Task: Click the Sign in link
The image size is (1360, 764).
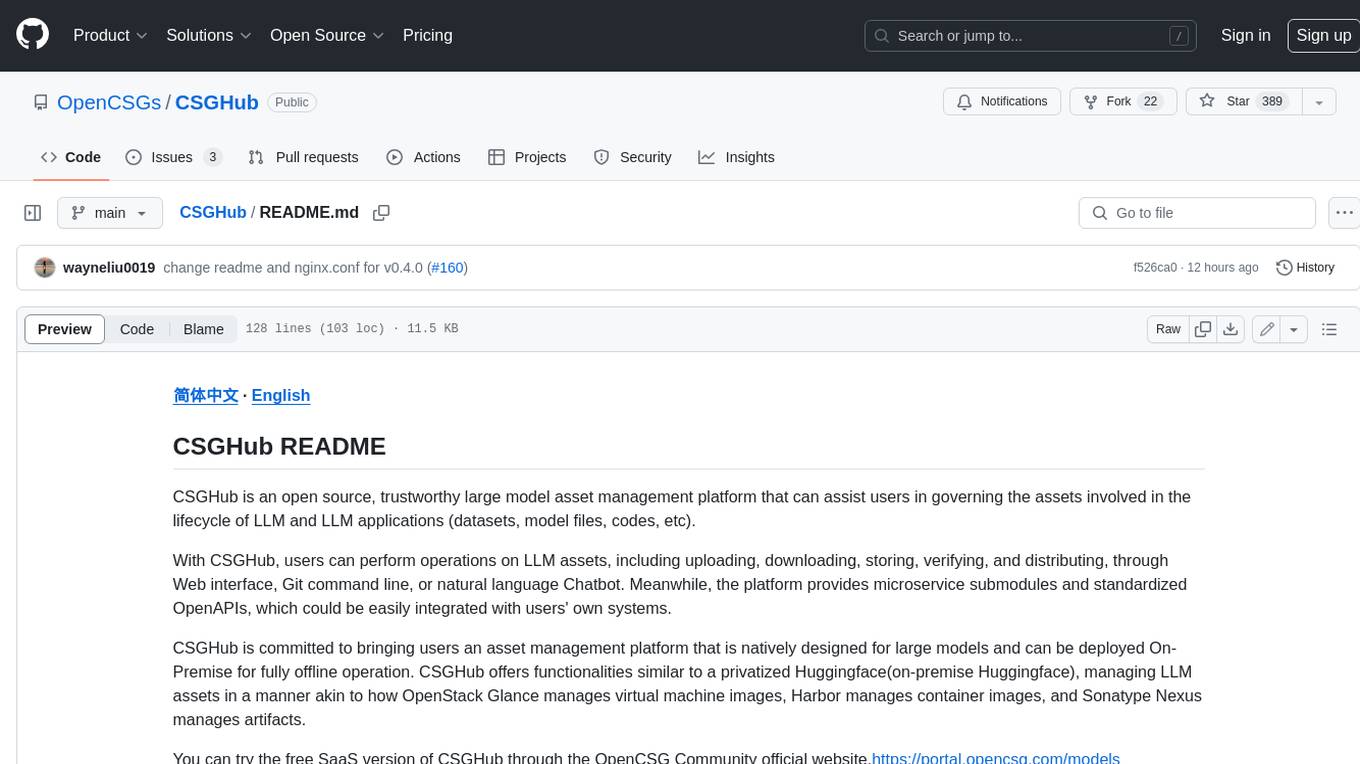Action: pos(1245,35)
